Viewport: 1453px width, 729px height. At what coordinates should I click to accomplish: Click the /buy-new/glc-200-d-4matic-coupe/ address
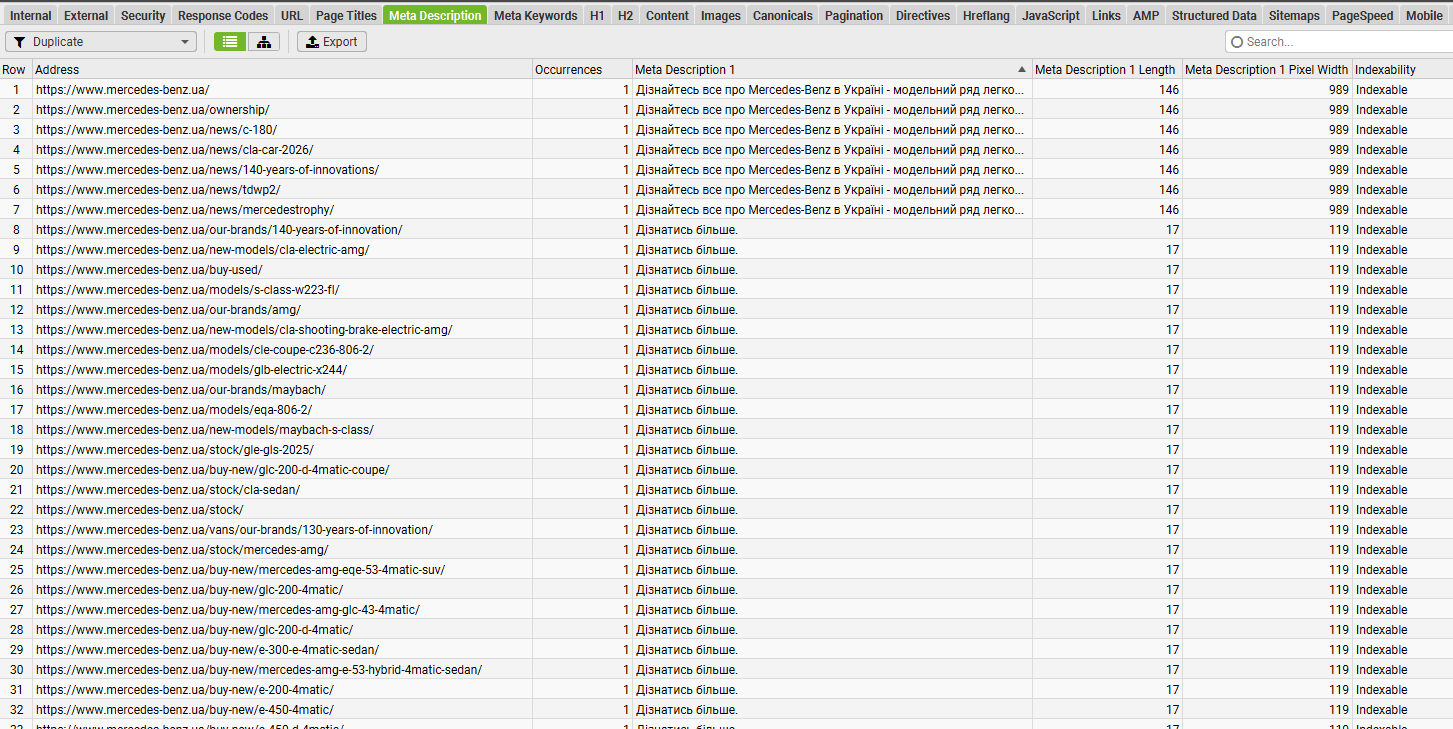pos(213,470)
